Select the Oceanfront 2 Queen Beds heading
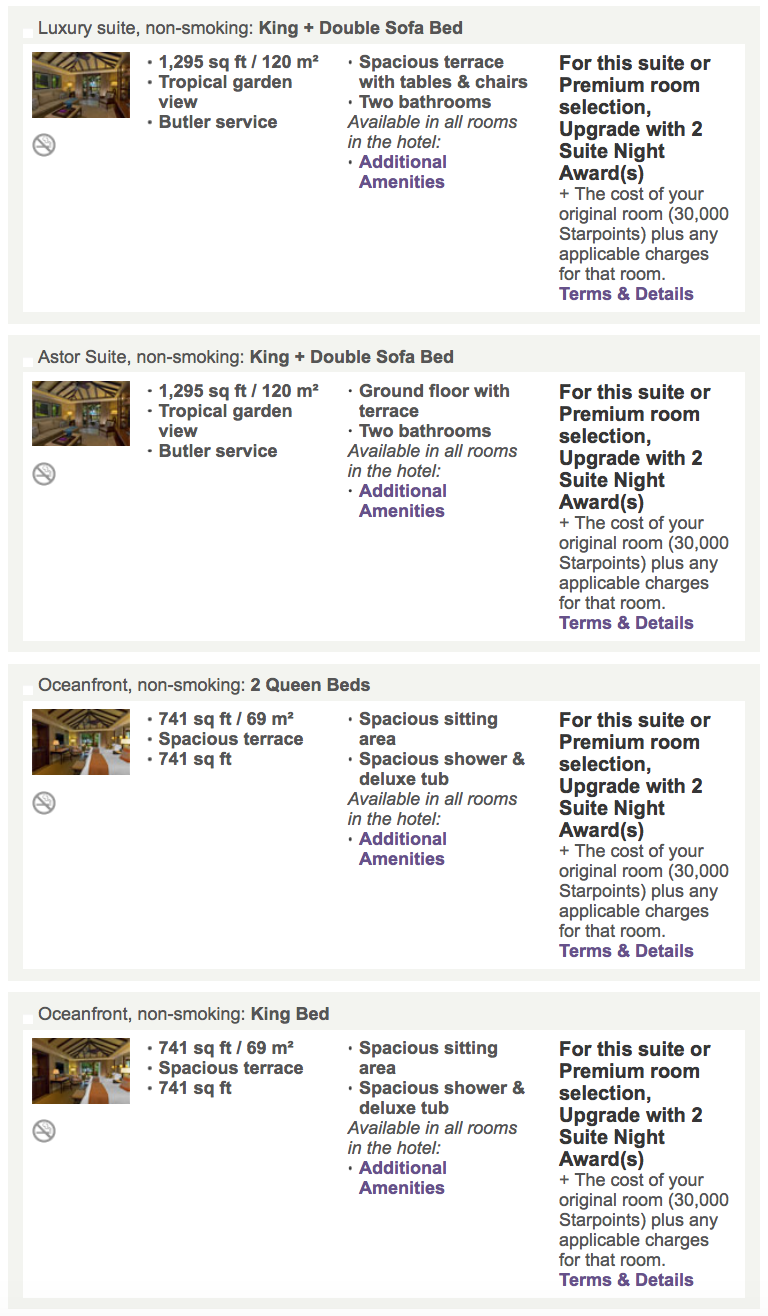The height and width of the screenshot is (1316, 768). (x=204, y=686)
